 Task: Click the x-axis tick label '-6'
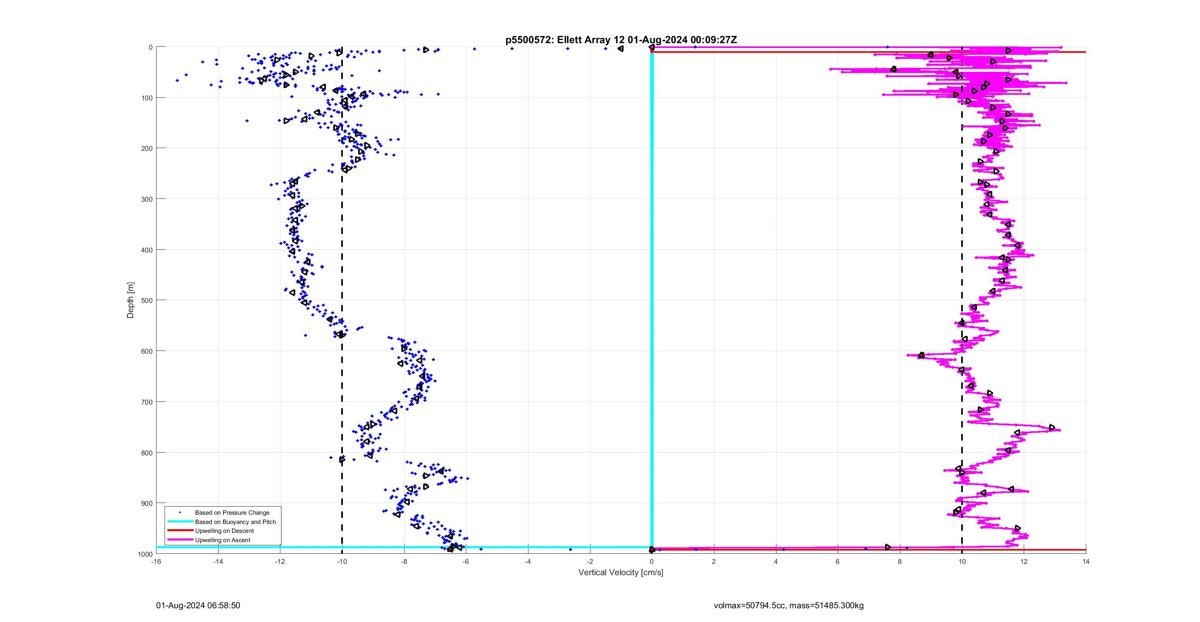point(466,561)
